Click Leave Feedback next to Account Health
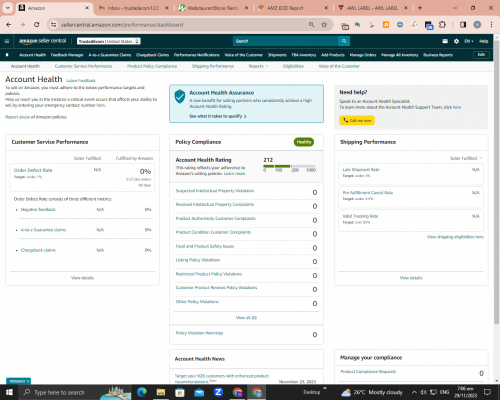Viewport: 500px width, 400px height. click(x=81, y=81)
